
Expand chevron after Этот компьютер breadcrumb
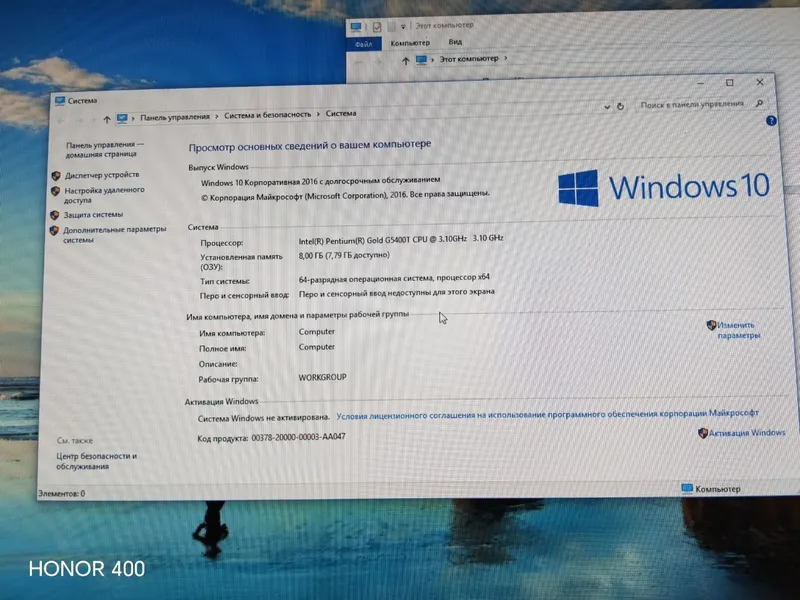[x=506, y=58]
